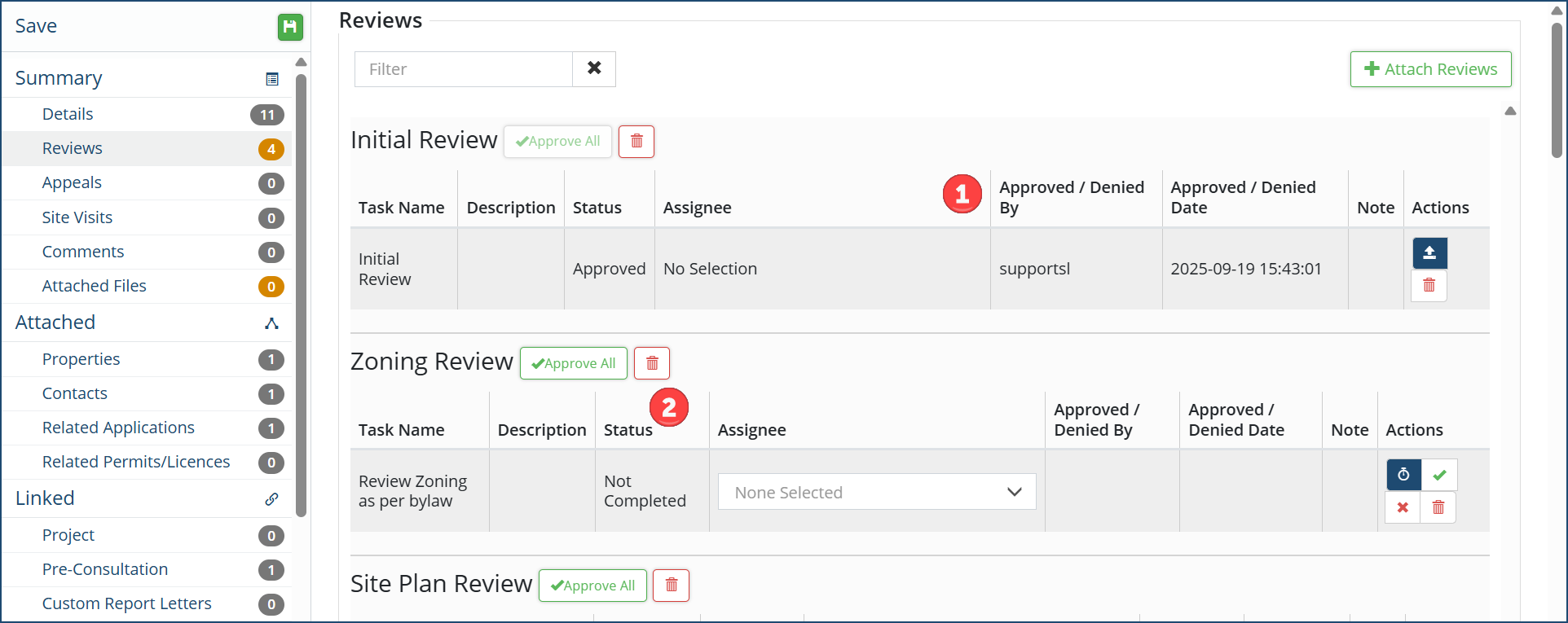Open the None Selected assignee dropdown

pyautogui.click(x=876, y=492)
